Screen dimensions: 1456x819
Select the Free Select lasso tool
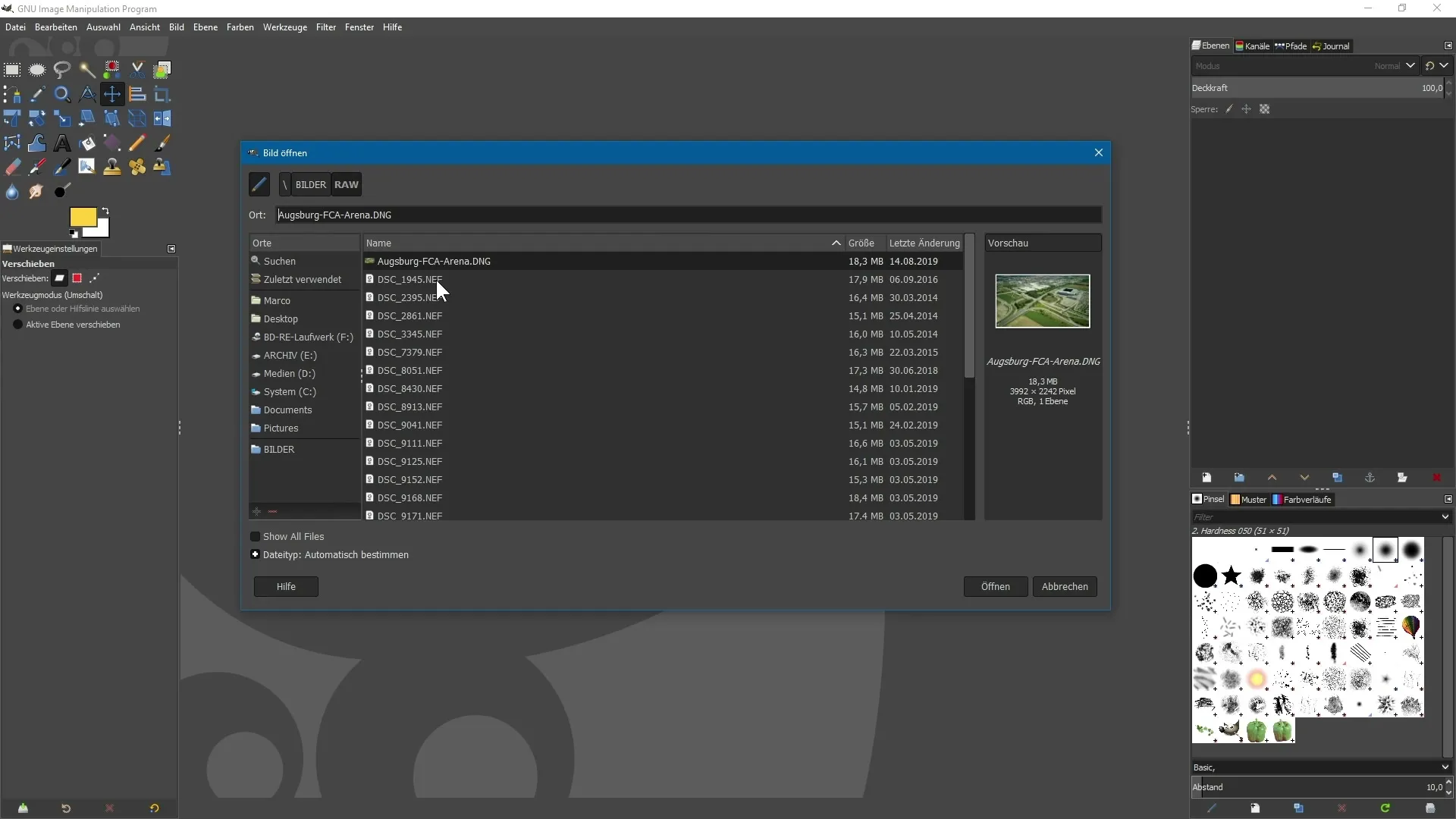(62, 70)
